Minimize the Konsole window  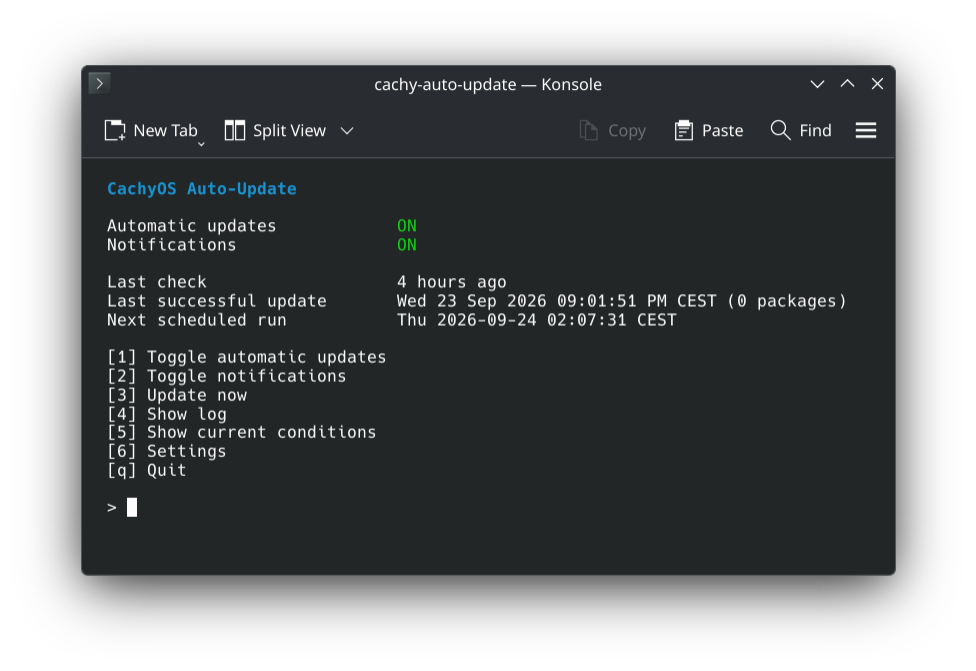(817, 84)
